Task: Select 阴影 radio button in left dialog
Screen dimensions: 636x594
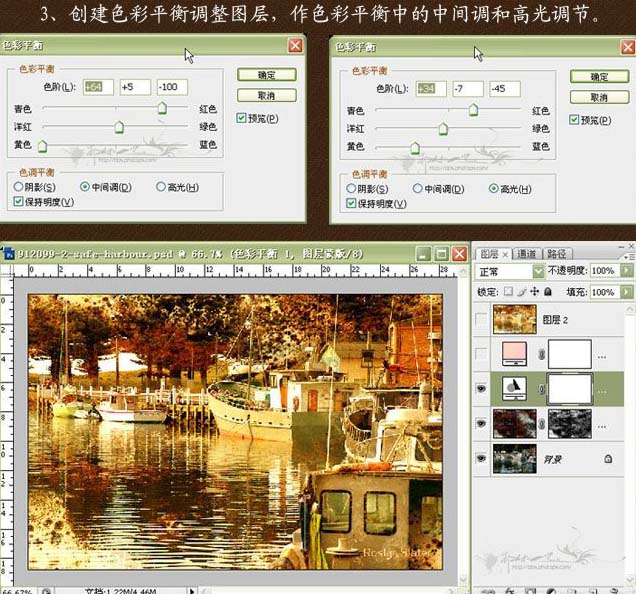Action: [x=19, y=187]
